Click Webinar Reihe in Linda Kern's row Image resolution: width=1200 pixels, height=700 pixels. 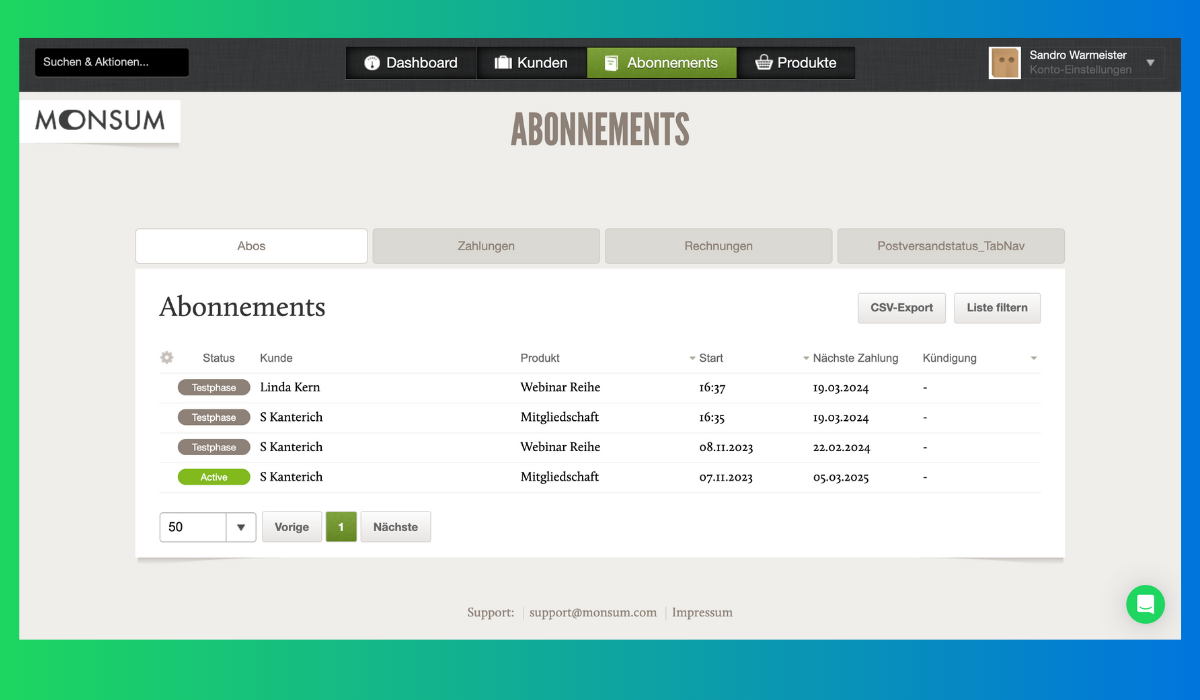coord(560,387)
